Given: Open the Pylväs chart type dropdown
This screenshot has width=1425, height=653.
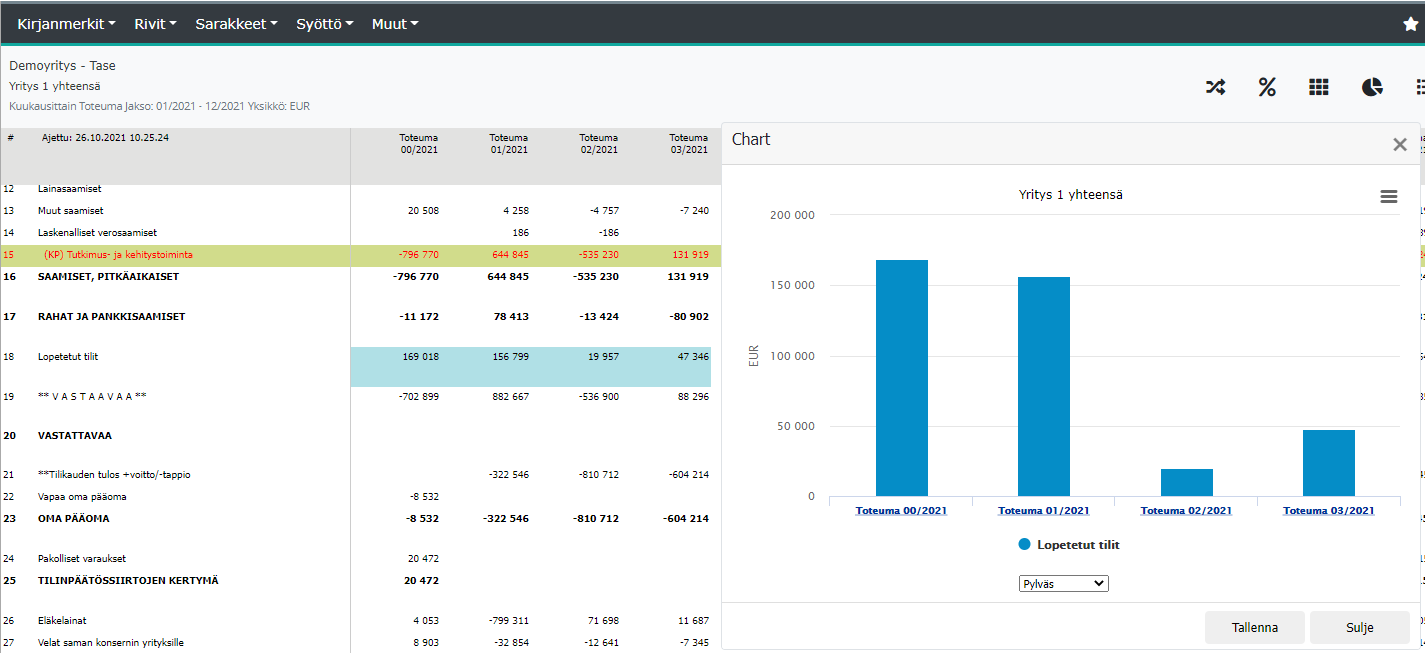Looking at the screenshot, I should (x=1063, y=583).
